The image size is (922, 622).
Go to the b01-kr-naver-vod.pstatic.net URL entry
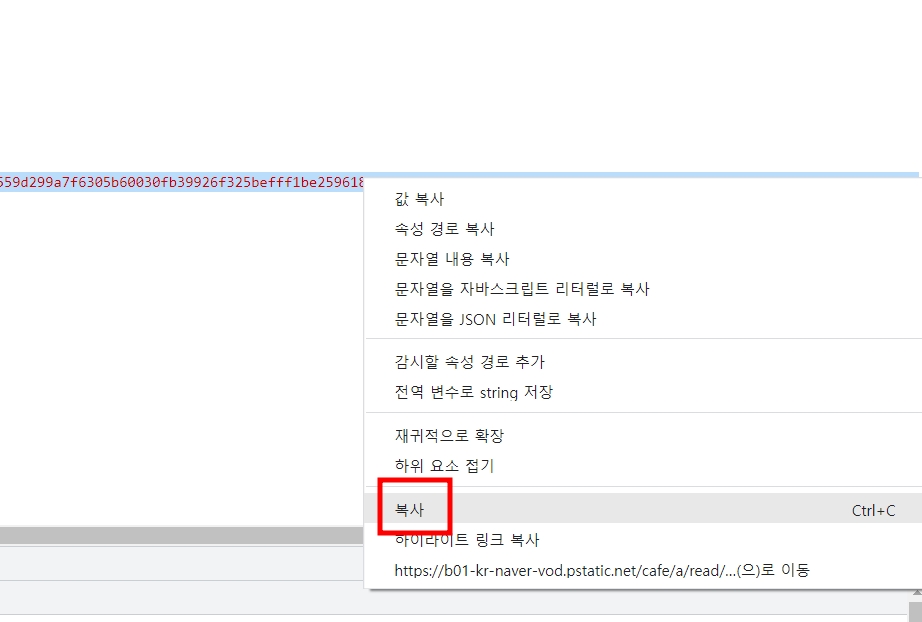[x=643, y=570]
